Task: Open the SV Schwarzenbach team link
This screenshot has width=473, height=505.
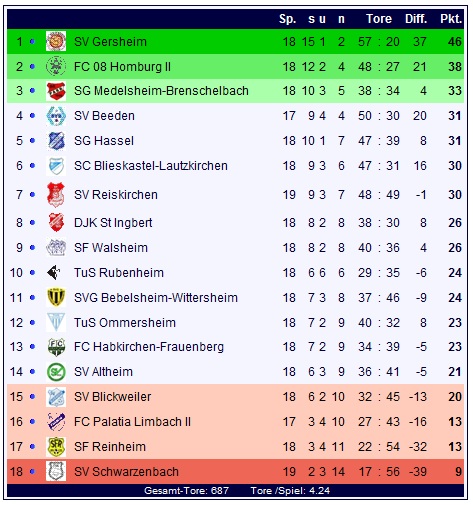Action: (x=126, y=472)
